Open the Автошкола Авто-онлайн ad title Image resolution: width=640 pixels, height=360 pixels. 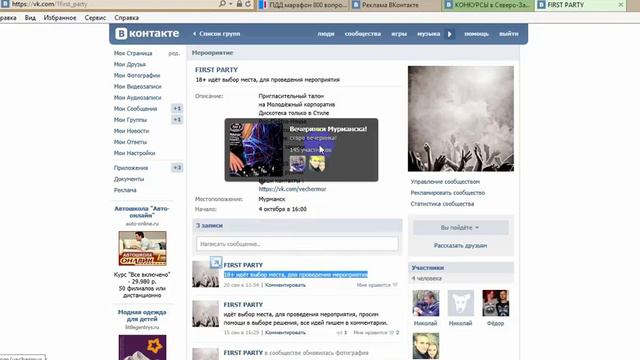pyautogui.click(x=142, y=212)
